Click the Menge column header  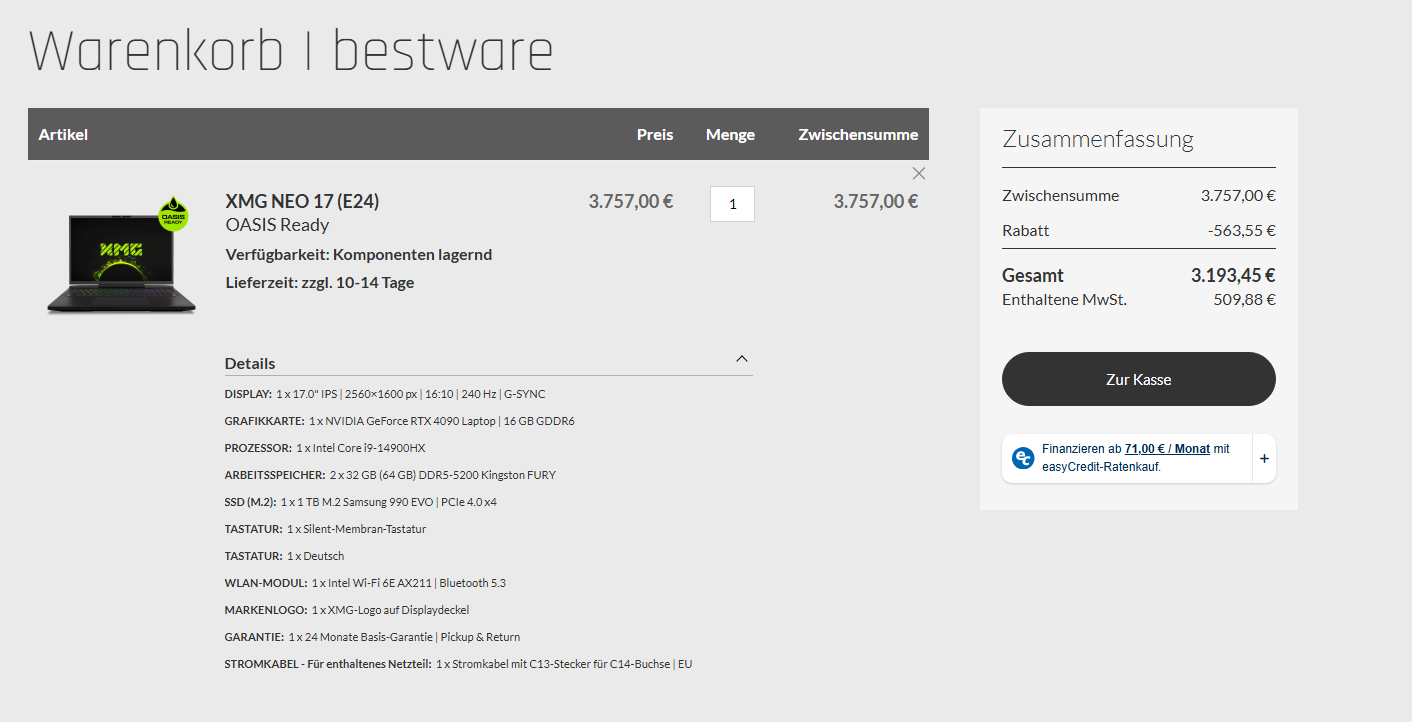(x=730, y=134)
